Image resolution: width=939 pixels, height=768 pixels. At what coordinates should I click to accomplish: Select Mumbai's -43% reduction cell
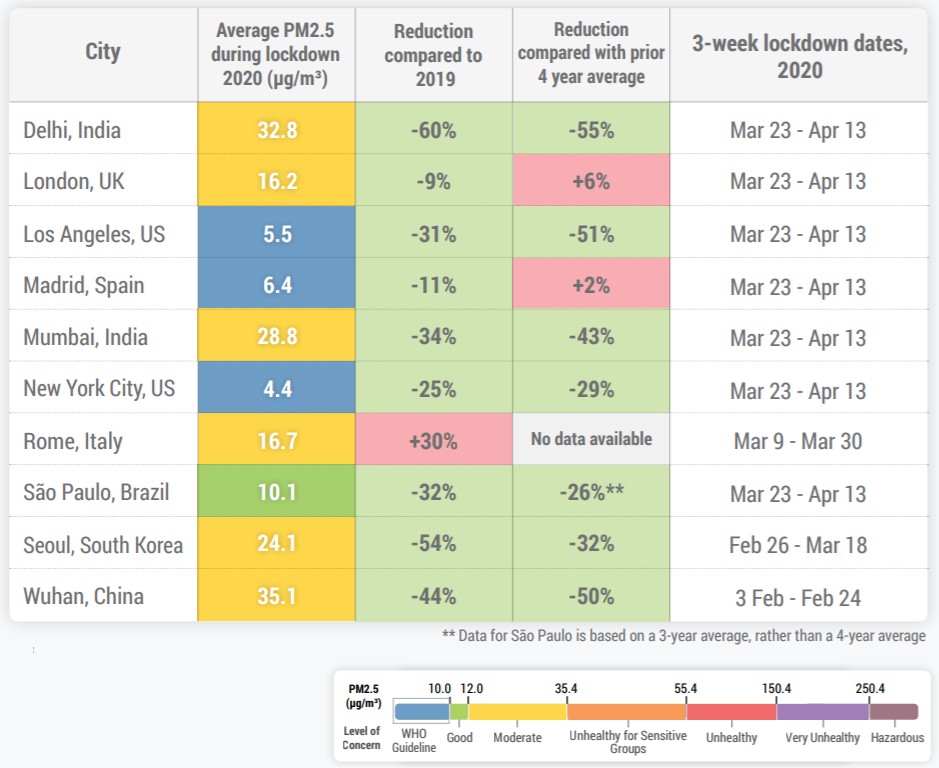[591, 335]
